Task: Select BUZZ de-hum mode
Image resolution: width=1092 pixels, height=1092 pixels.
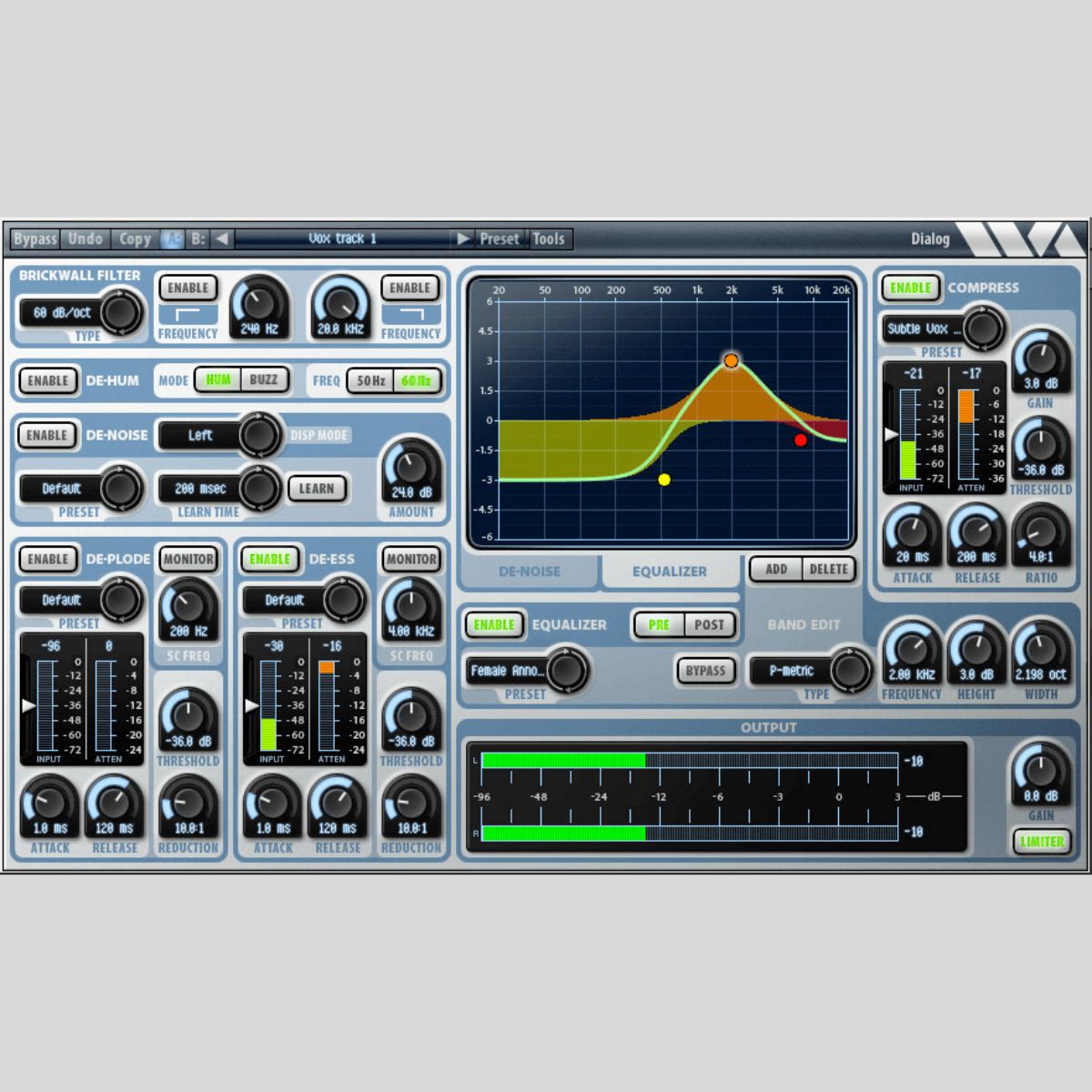Action: click(264, 379)
